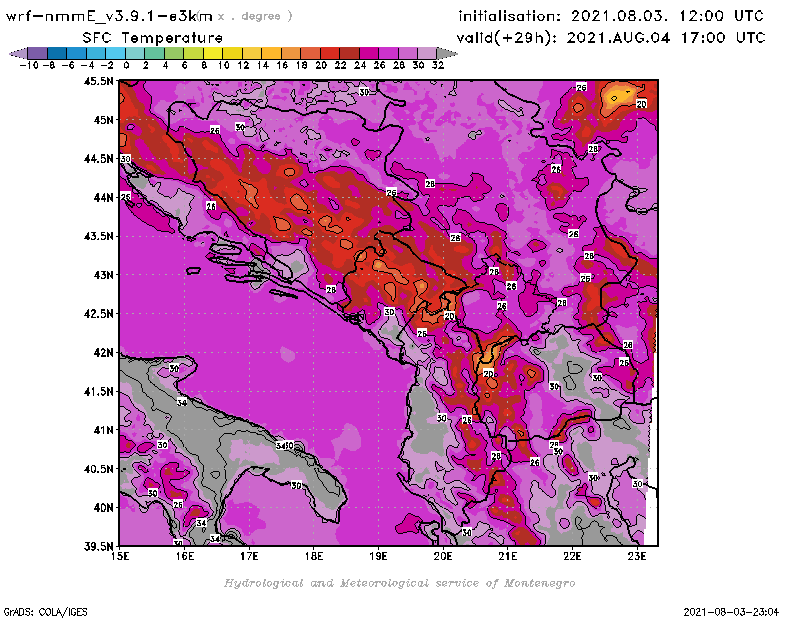Pick the dark red swatch between 22 and 24

tap(349, 53)
